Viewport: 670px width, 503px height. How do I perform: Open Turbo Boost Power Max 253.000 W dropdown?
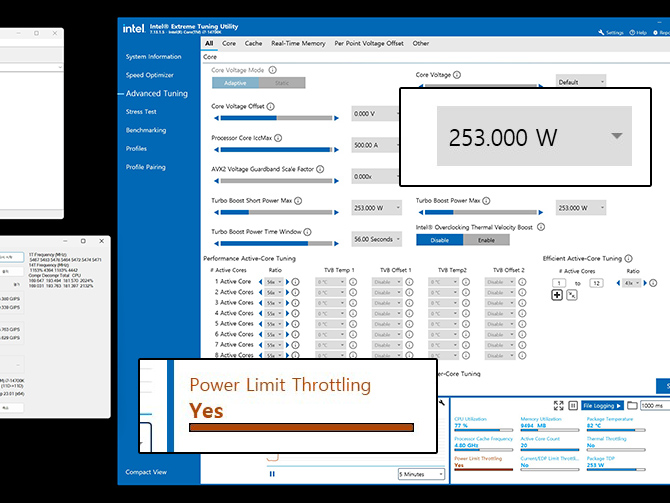coord(581,208)
